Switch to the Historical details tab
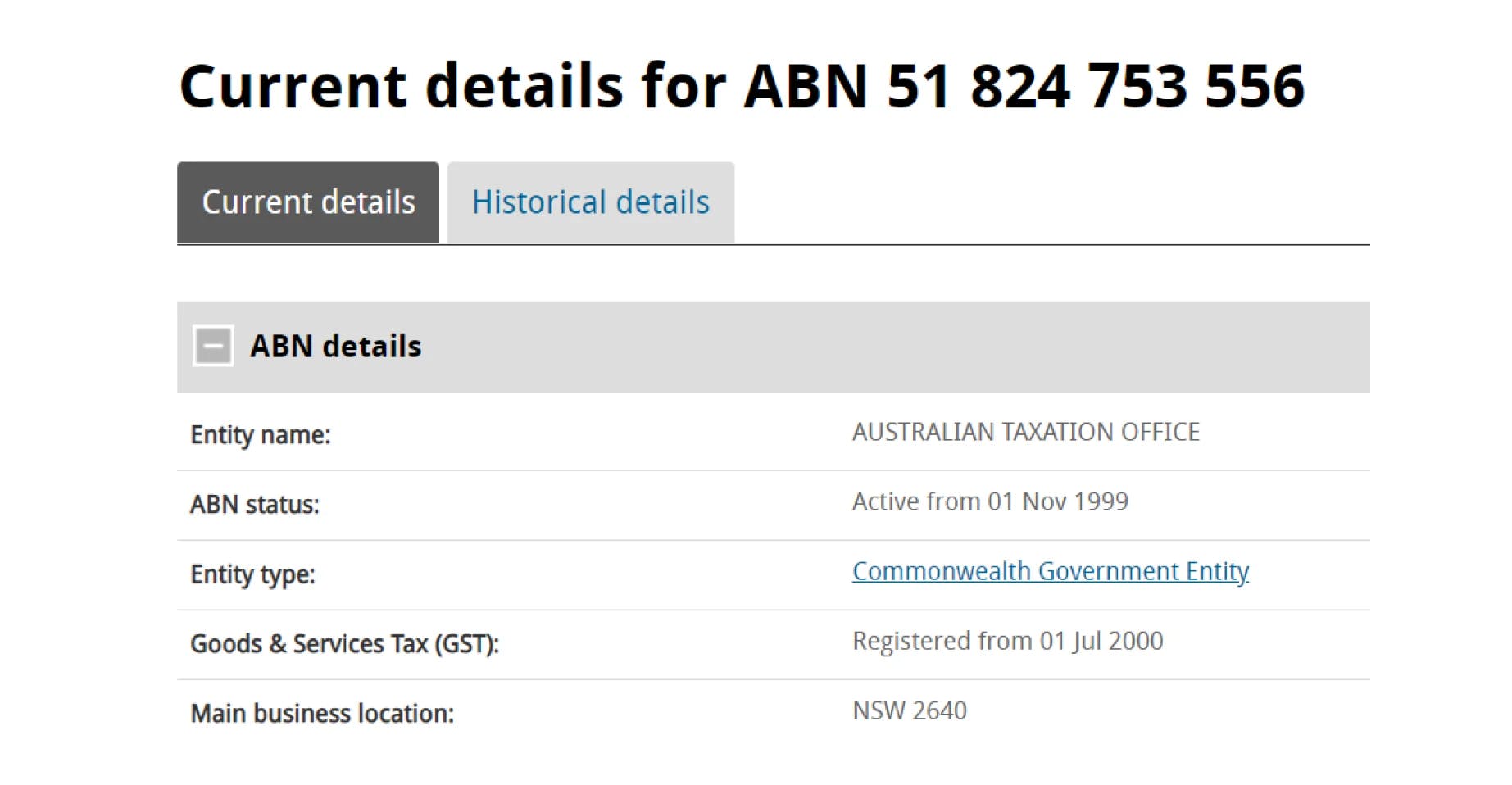 pos(591,202)
